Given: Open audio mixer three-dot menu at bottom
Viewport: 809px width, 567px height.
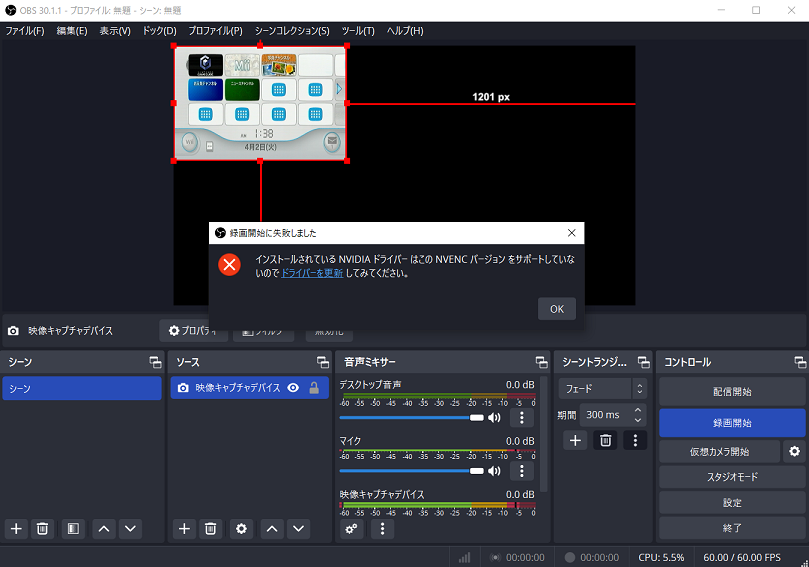Looking at the screenshot, I should (x=382, y=529).
